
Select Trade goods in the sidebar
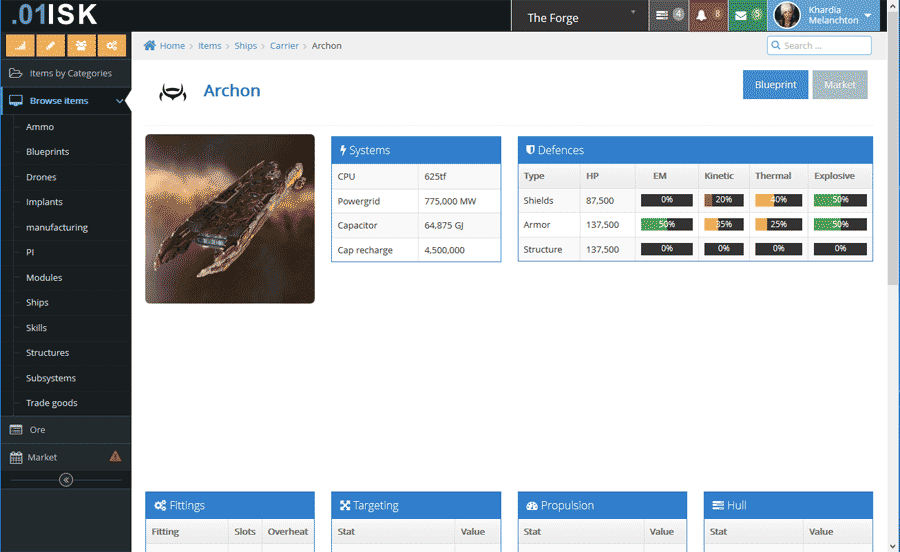coord(52,403)
